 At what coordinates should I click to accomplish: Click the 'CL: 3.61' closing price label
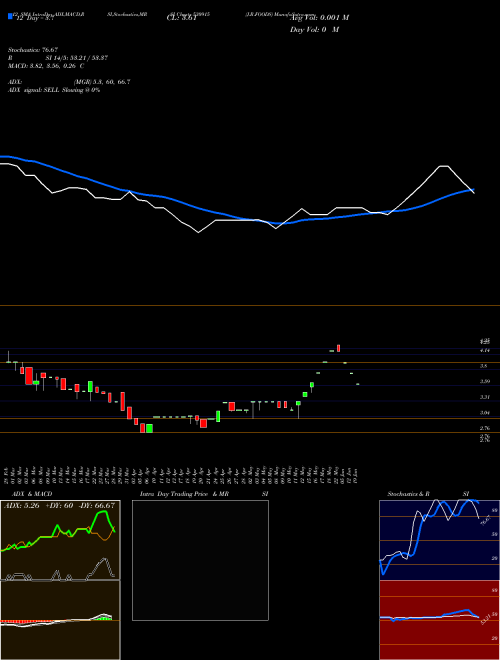pyautogui.click(x=182, y=18)
